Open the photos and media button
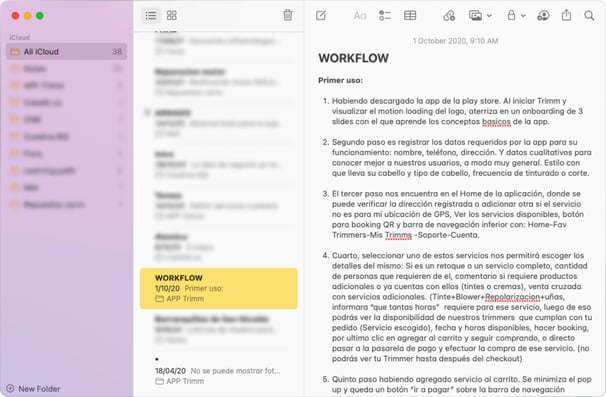The height and width of the screenshot is (397, 606). click(x=475, y=15)
